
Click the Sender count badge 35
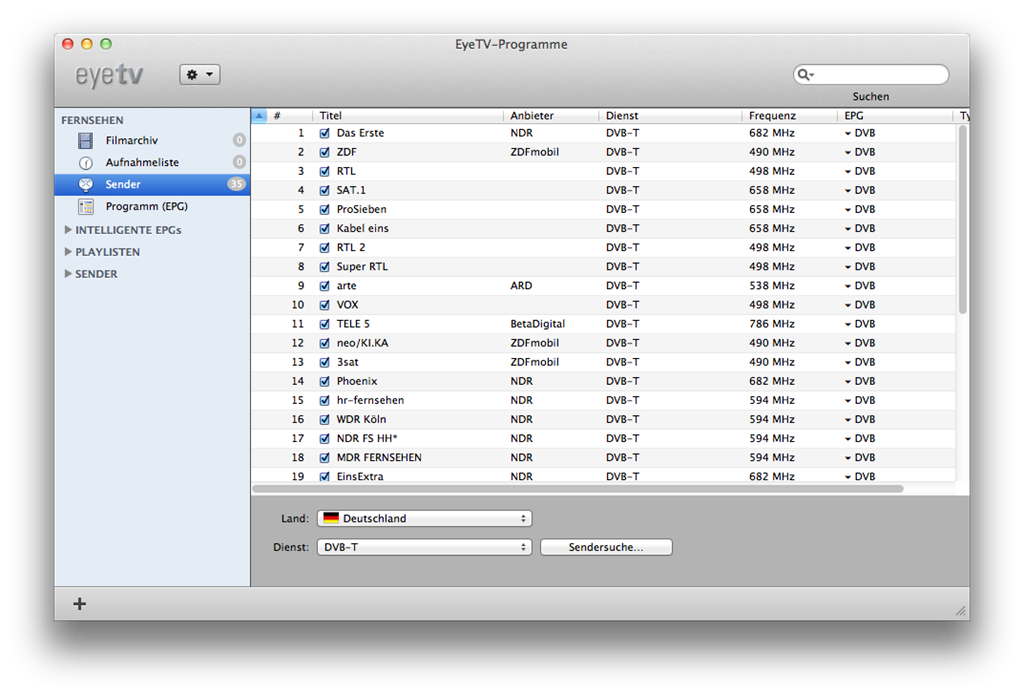pos(236,184)
